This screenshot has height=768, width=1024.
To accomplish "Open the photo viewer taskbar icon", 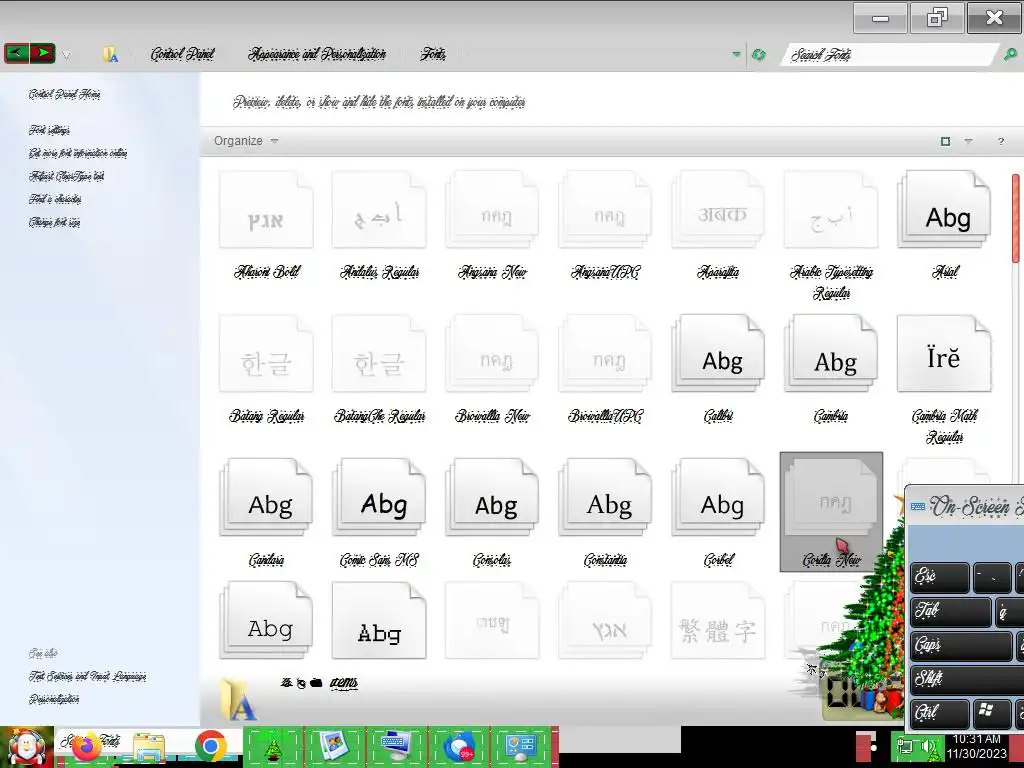I will point(334,746).
